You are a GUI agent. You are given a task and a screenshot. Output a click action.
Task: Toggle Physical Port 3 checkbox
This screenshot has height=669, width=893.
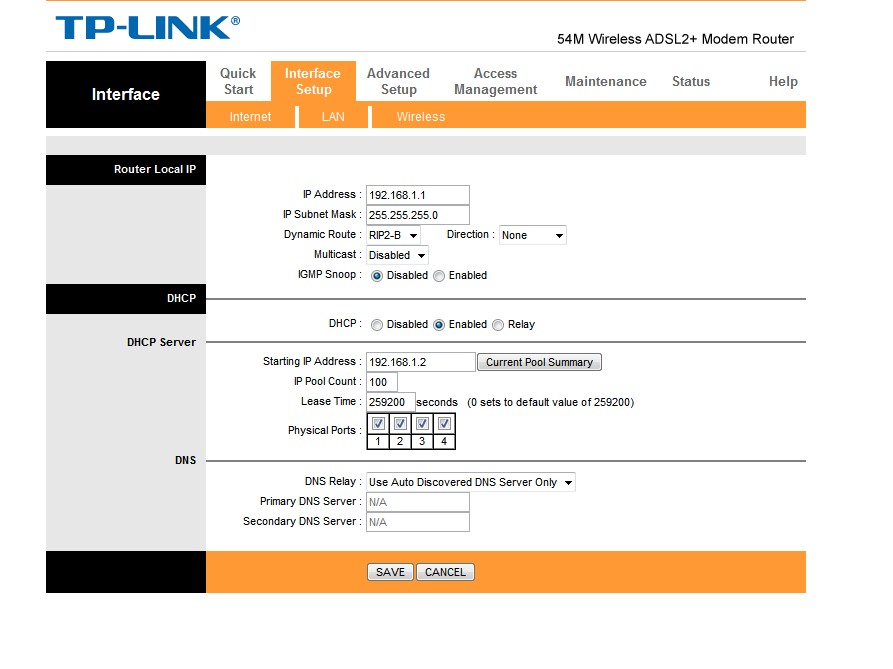pos(422,424)
